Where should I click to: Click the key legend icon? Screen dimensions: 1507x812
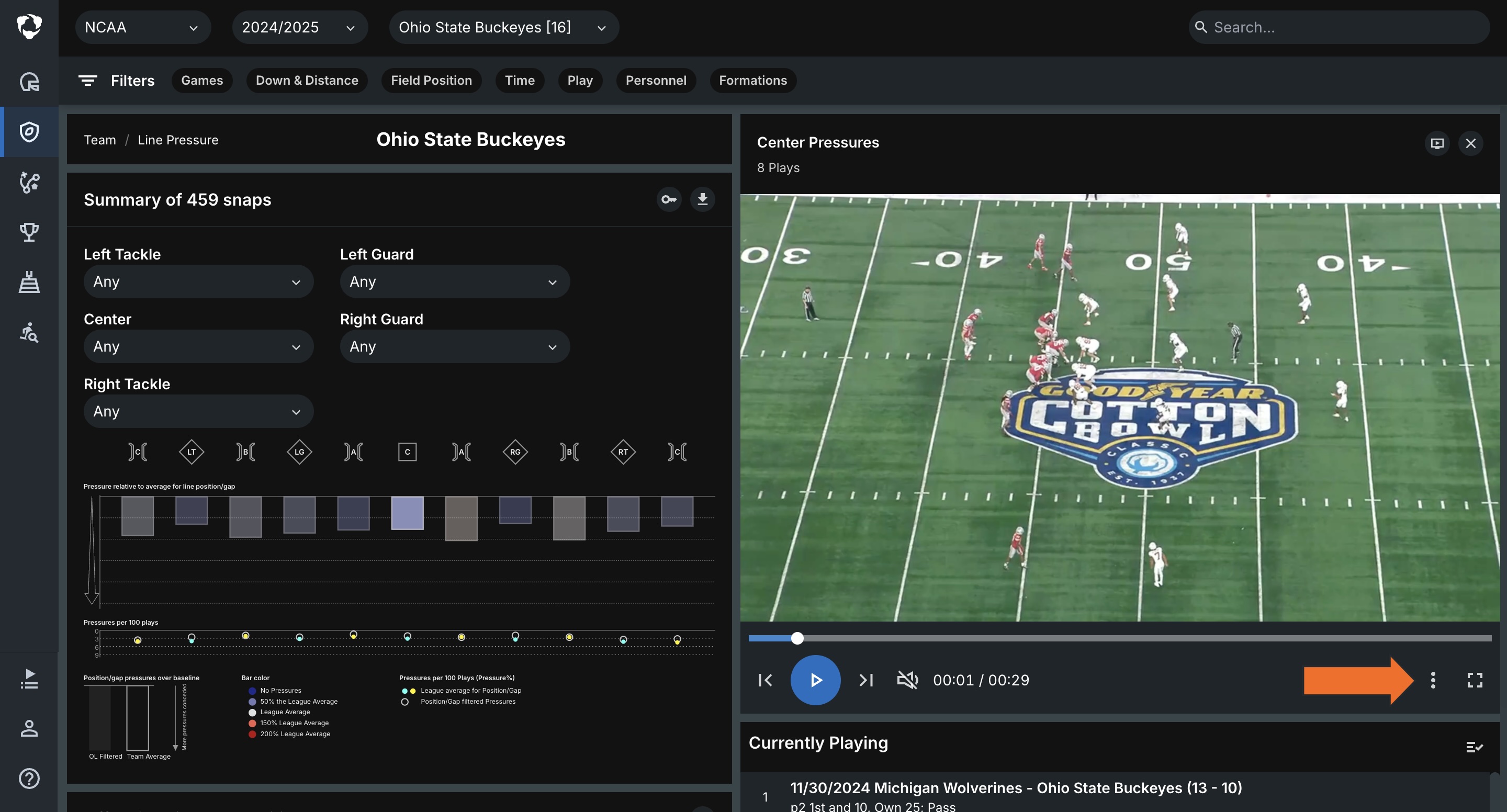tap(669, 199)
